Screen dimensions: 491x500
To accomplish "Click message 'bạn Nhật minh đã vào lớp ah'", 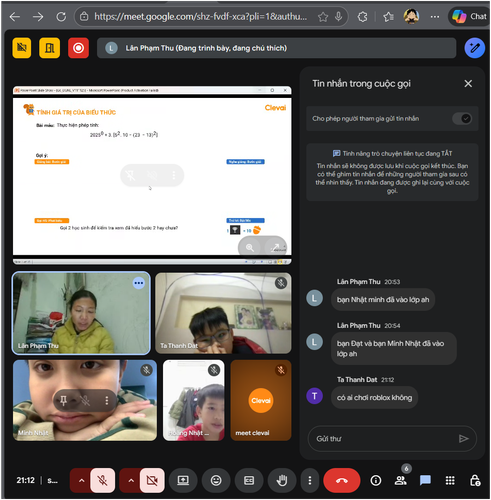I will [383, 300].
